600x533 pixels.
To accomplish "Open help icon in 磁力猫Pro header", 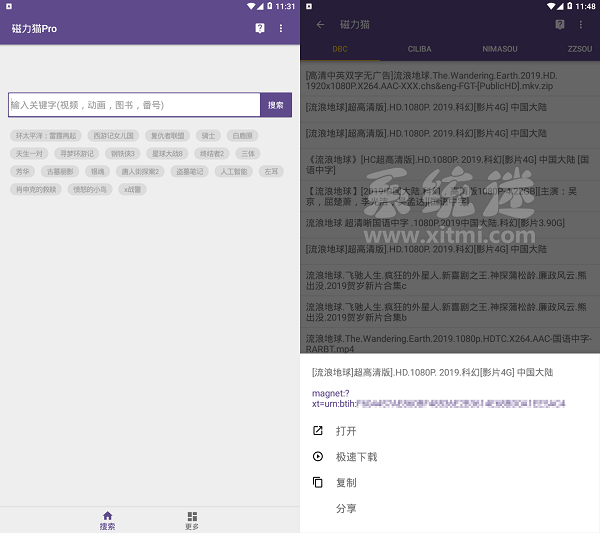I will coord(260,28).
